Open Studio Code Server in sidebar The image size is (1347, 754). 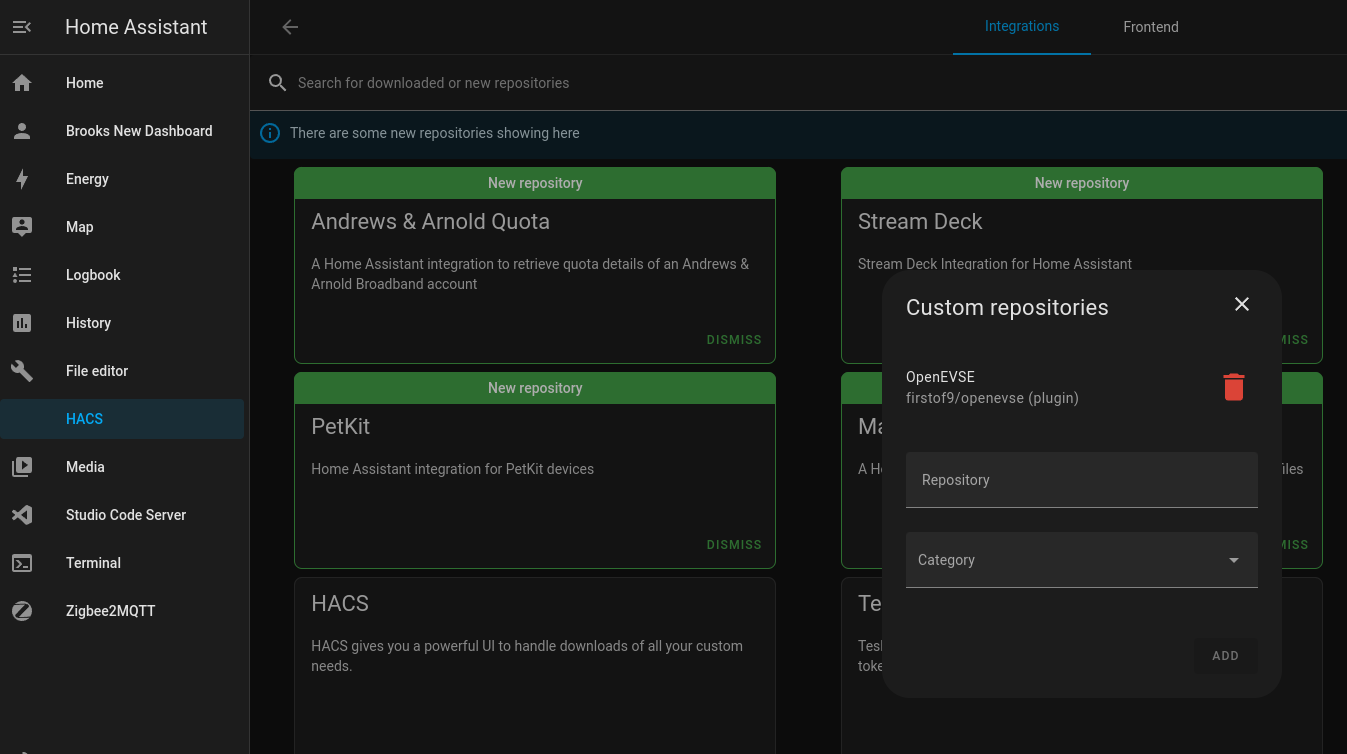pos(122,515)
